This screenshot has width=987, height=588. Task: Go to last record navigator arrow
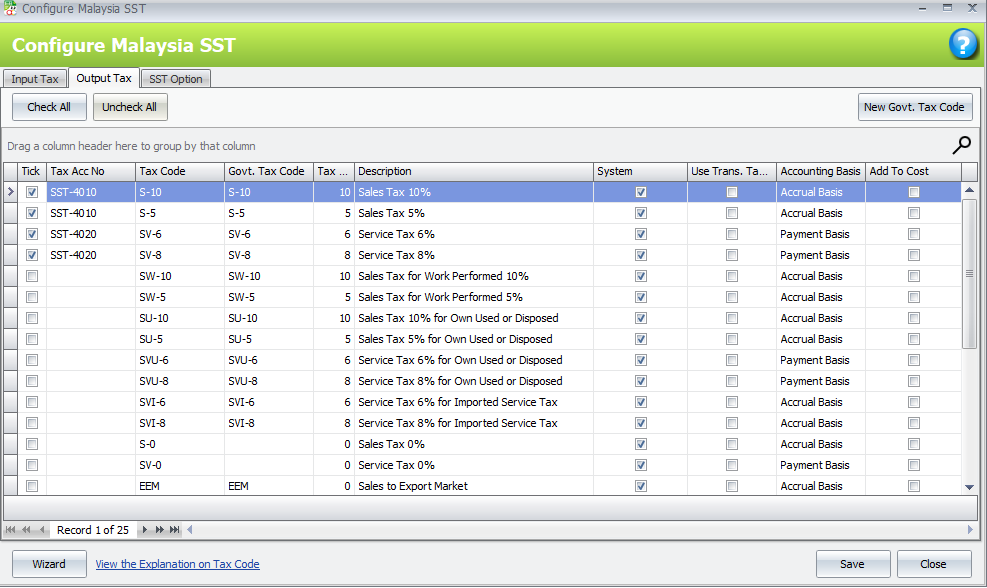coord(175,530)
